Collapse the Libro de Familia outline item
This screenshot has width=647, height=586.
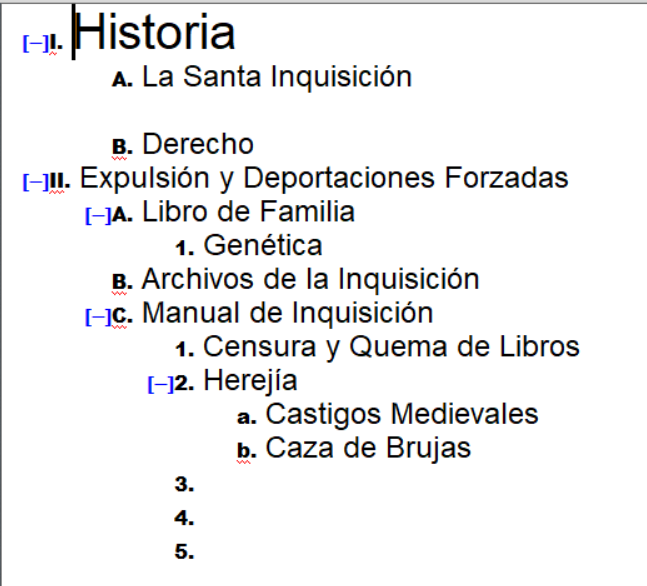tap(98, 214)
